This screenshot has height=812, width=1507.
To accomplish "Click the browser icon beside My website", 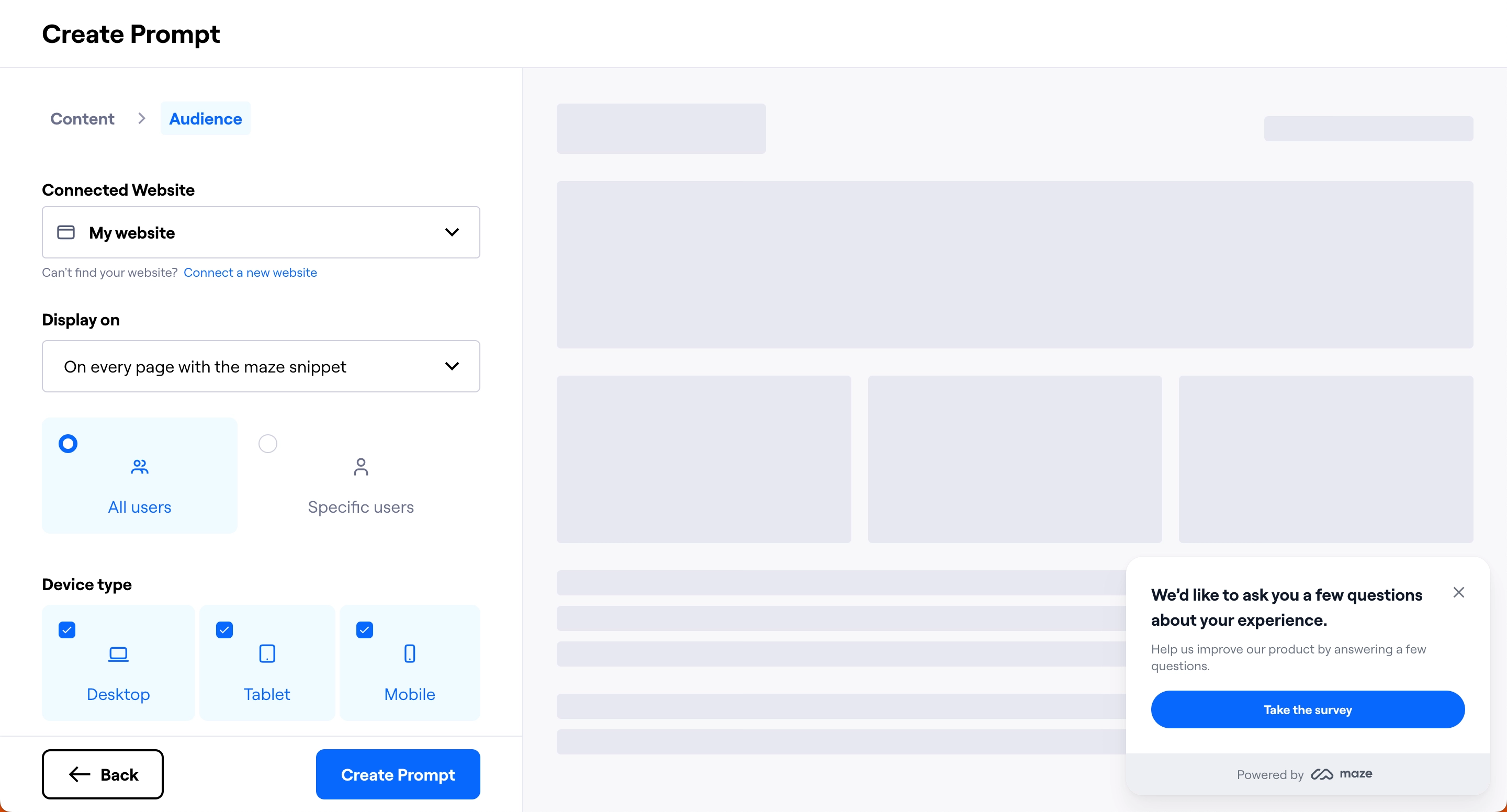I will (65, 232).
